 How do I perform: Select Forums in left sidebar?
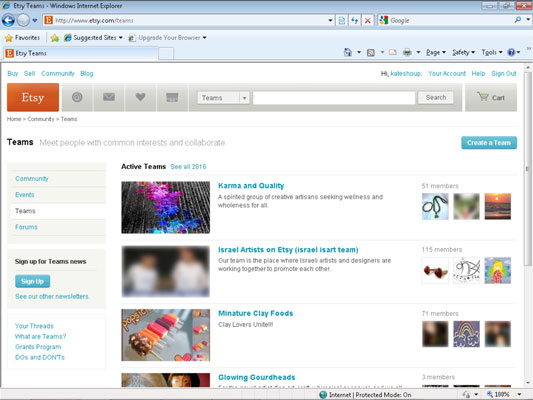point(26,227)
